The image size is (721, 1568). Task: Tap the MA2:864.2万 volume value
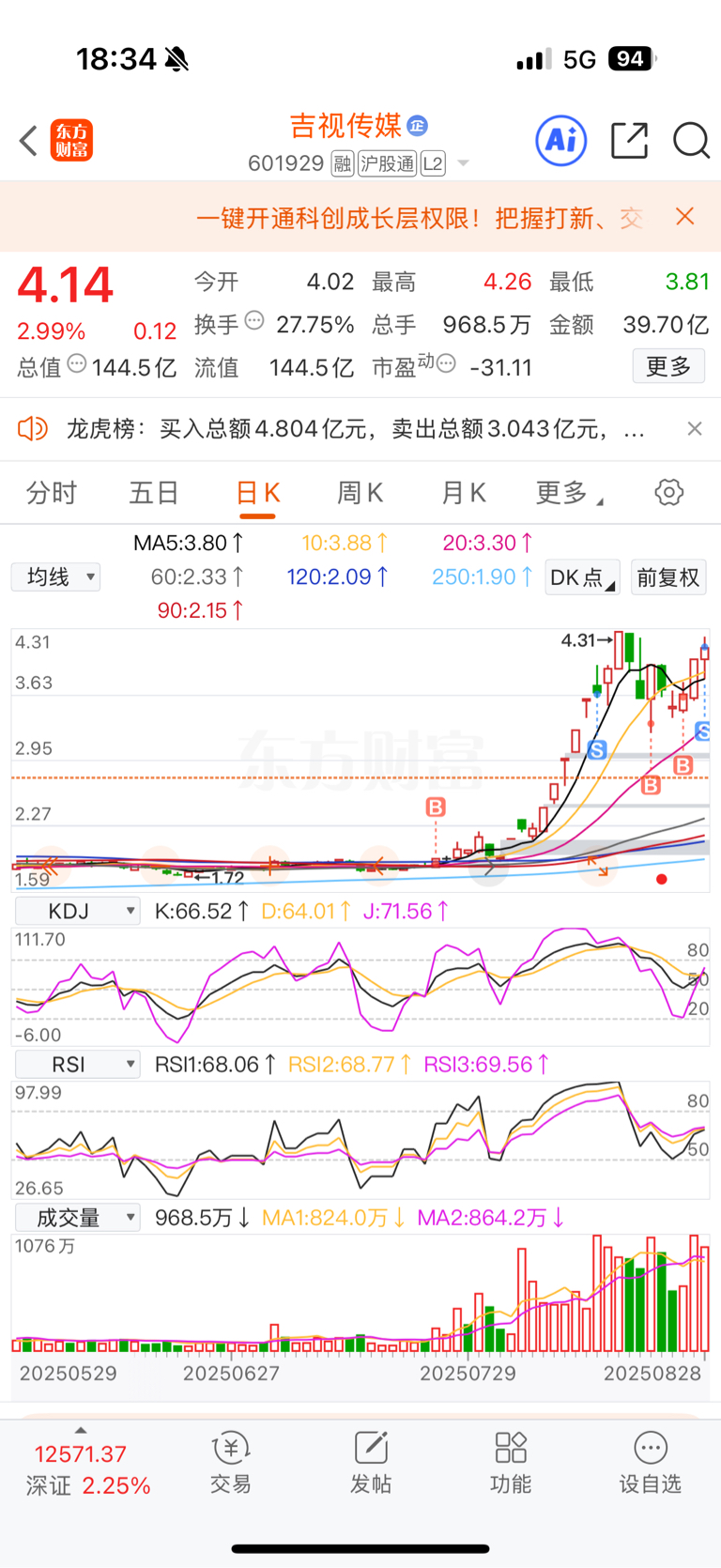click(491, 1218)
